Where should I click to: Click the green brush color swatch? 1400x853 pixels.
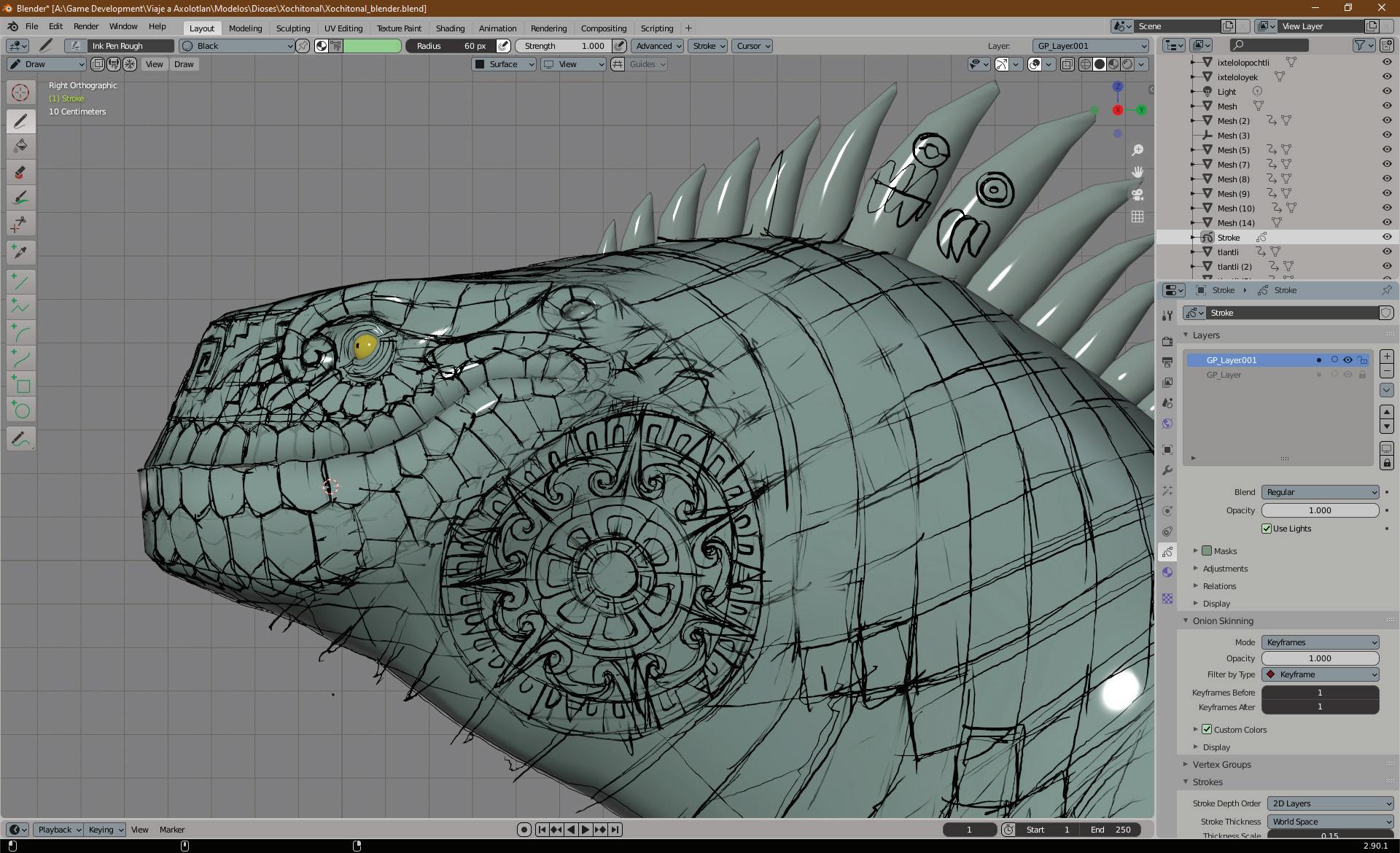click(x=372, y=46)
